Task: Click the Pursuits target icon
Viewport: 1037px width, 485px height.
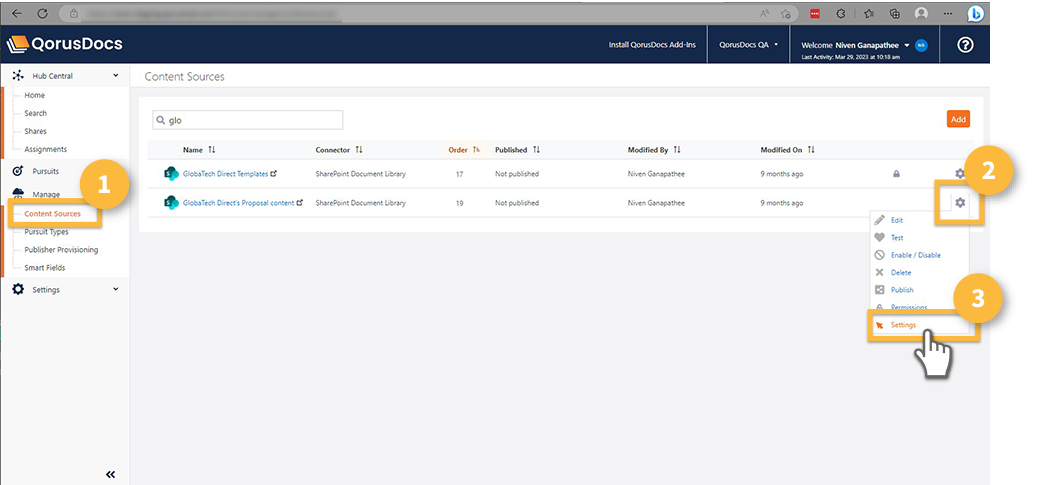Action: (x=19, y=171)
